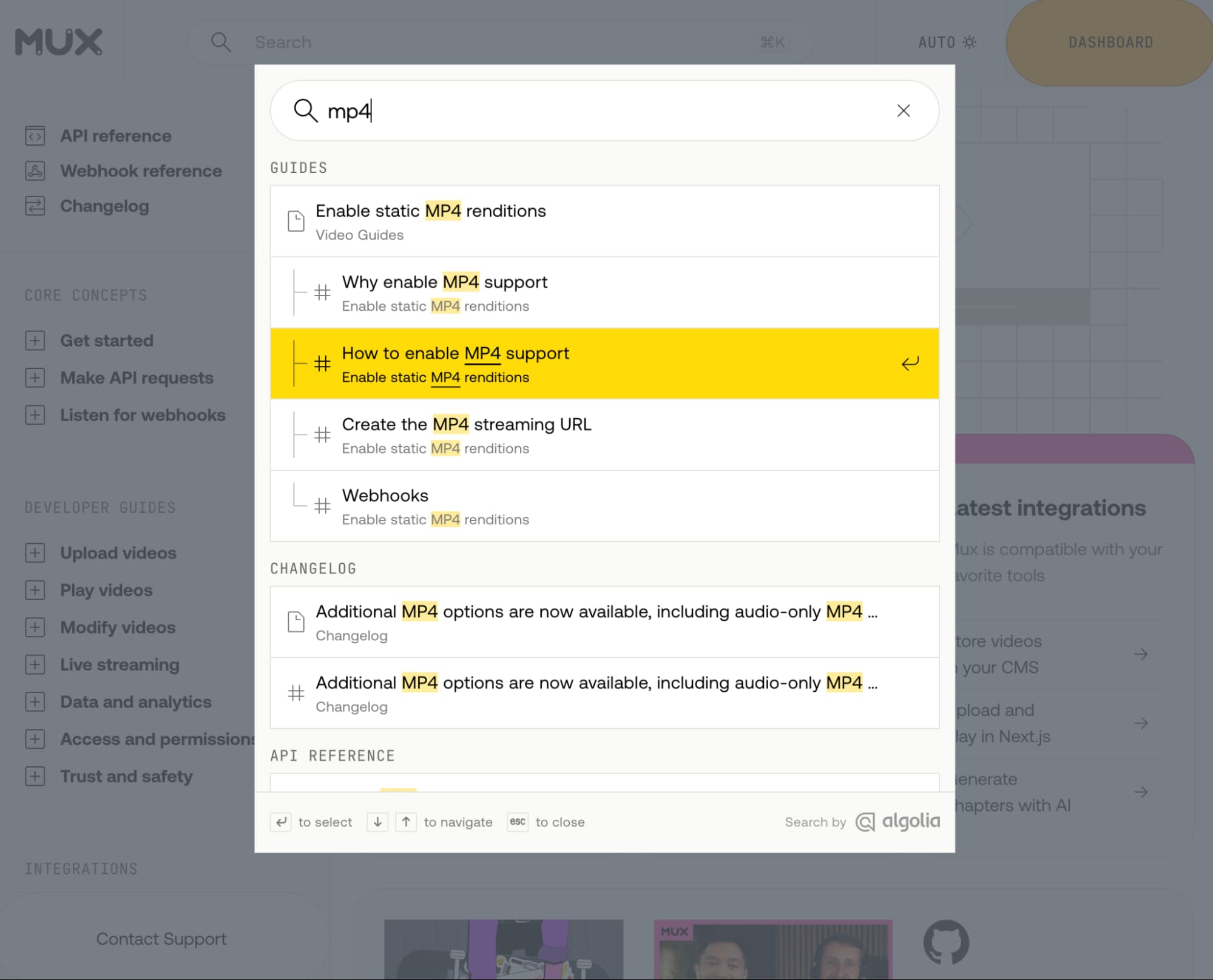Image resolution: width=1213 pixels, height=980 pixels.
Task: Click the header Search bar
Action: tap(501, 42)
